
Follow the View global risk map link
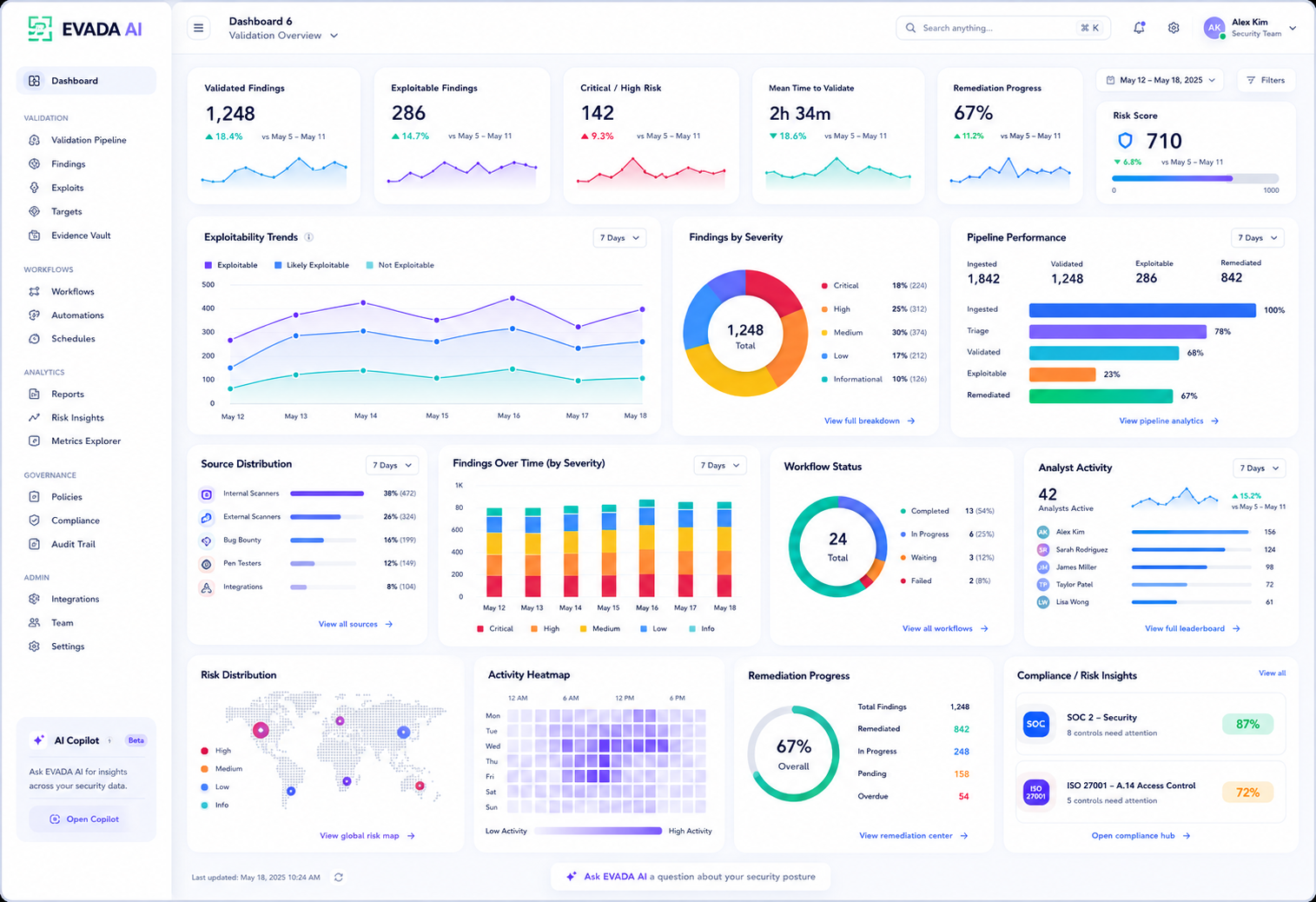(x=367, y=836)
